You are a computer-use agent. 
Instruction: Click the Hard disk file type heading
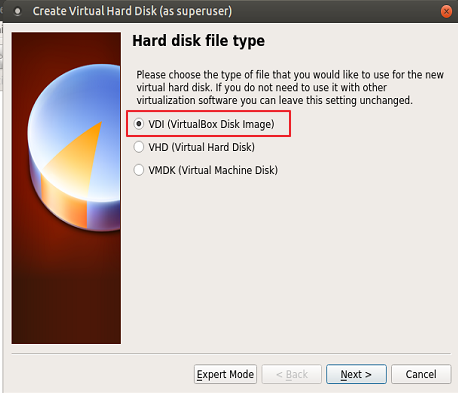tap(199, 41)
